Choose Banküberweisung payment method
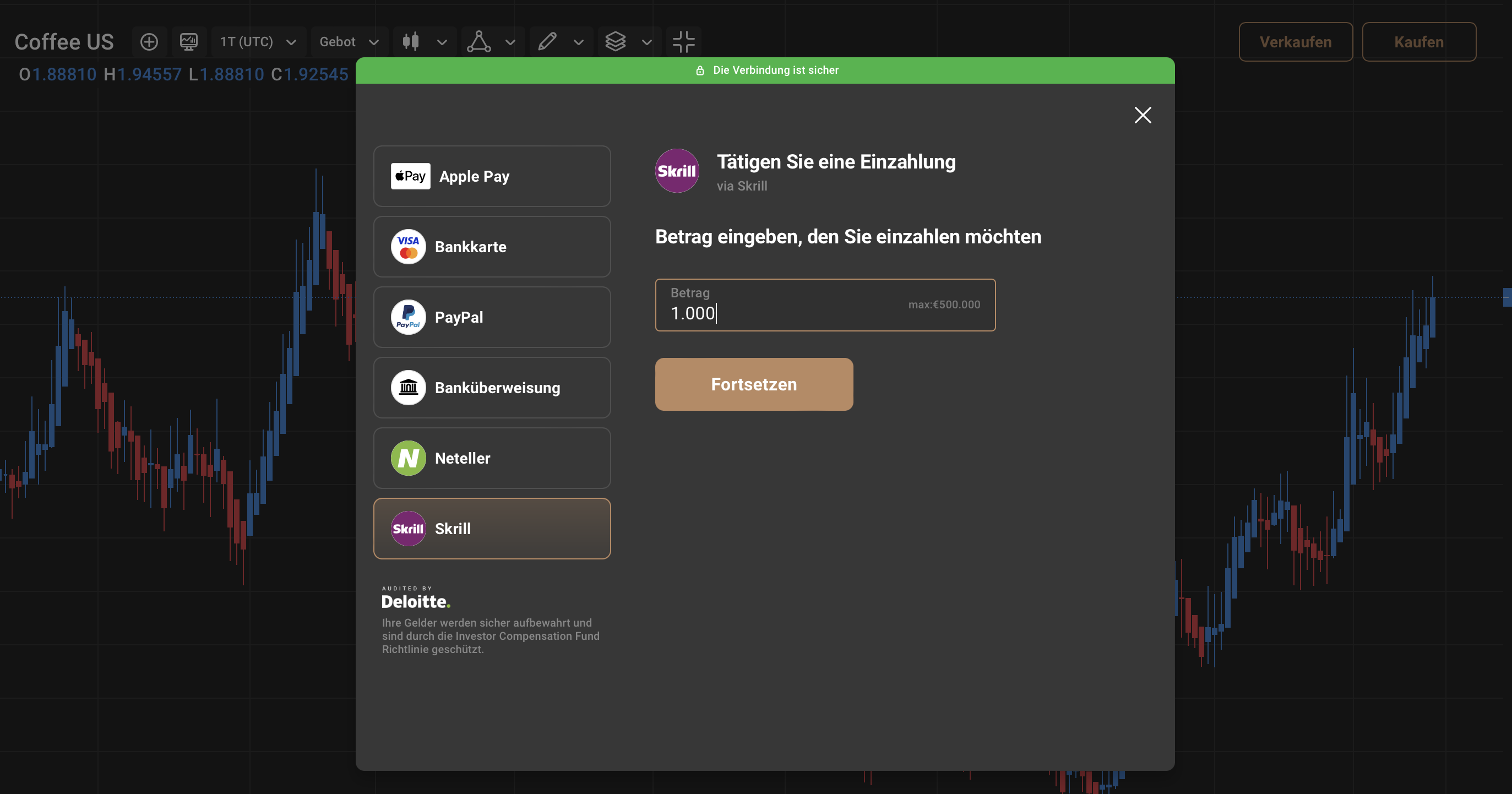The image size is (1512, 794). point(492,387)
